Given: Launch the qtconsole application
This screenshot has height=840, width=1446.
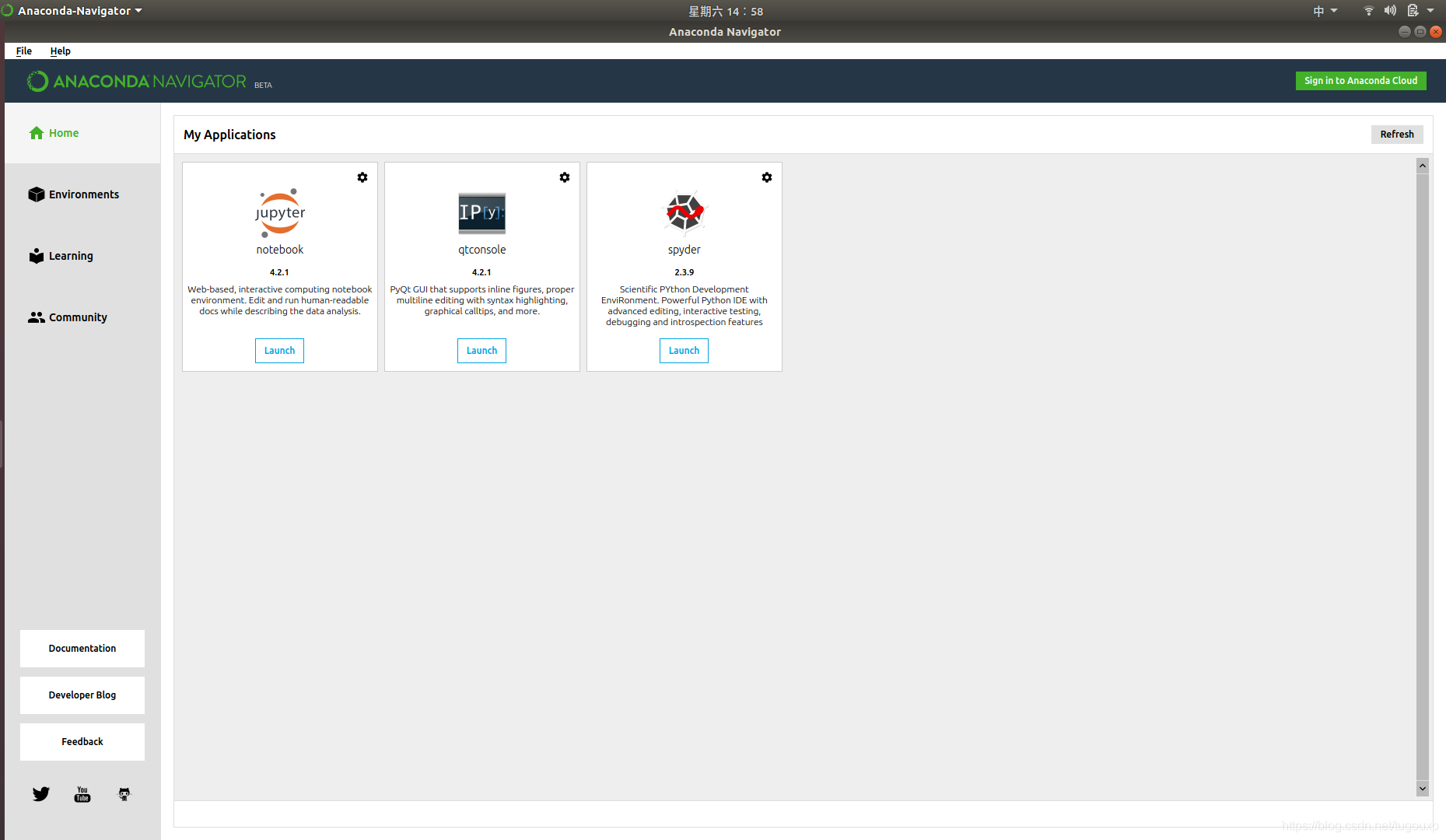Looking at the screenshot, I should [x=481, y=351].
